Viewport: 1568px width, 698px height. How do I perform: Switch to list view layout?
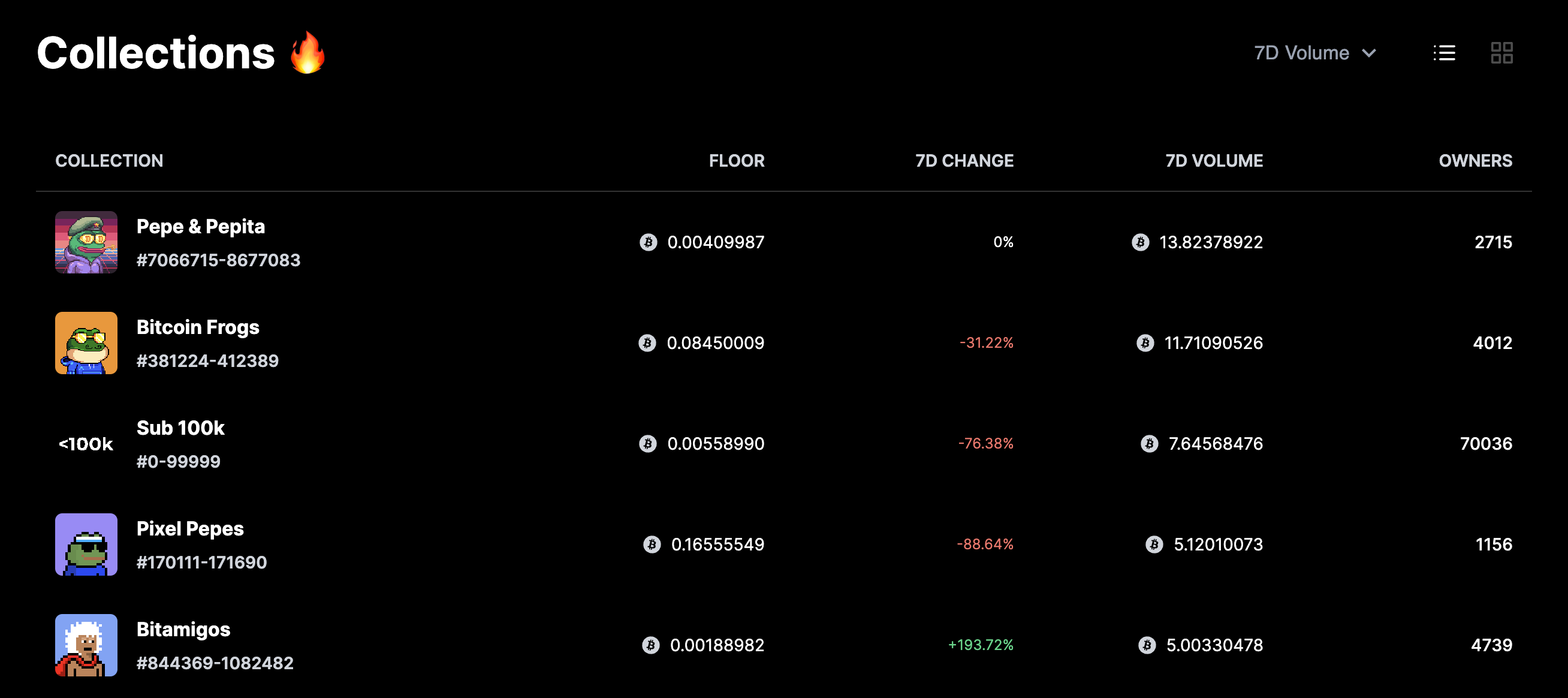[x=1444, y=53]
